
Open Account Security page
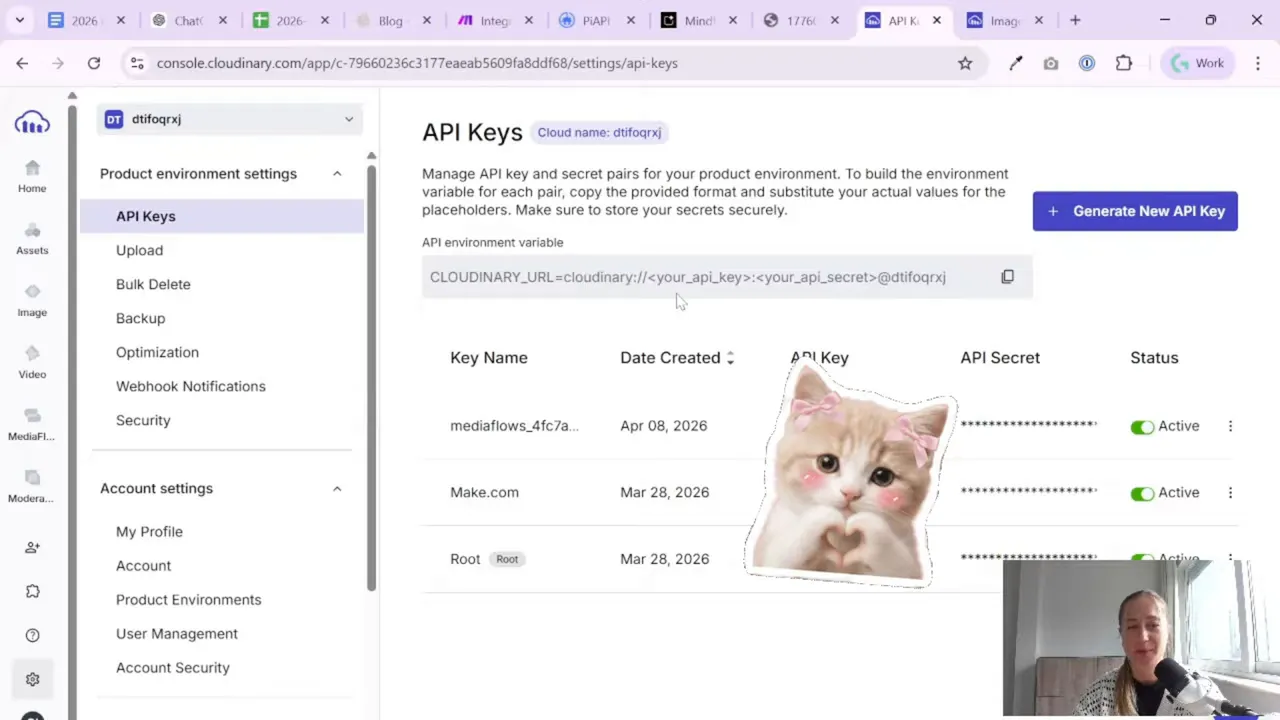click(173, 668)
